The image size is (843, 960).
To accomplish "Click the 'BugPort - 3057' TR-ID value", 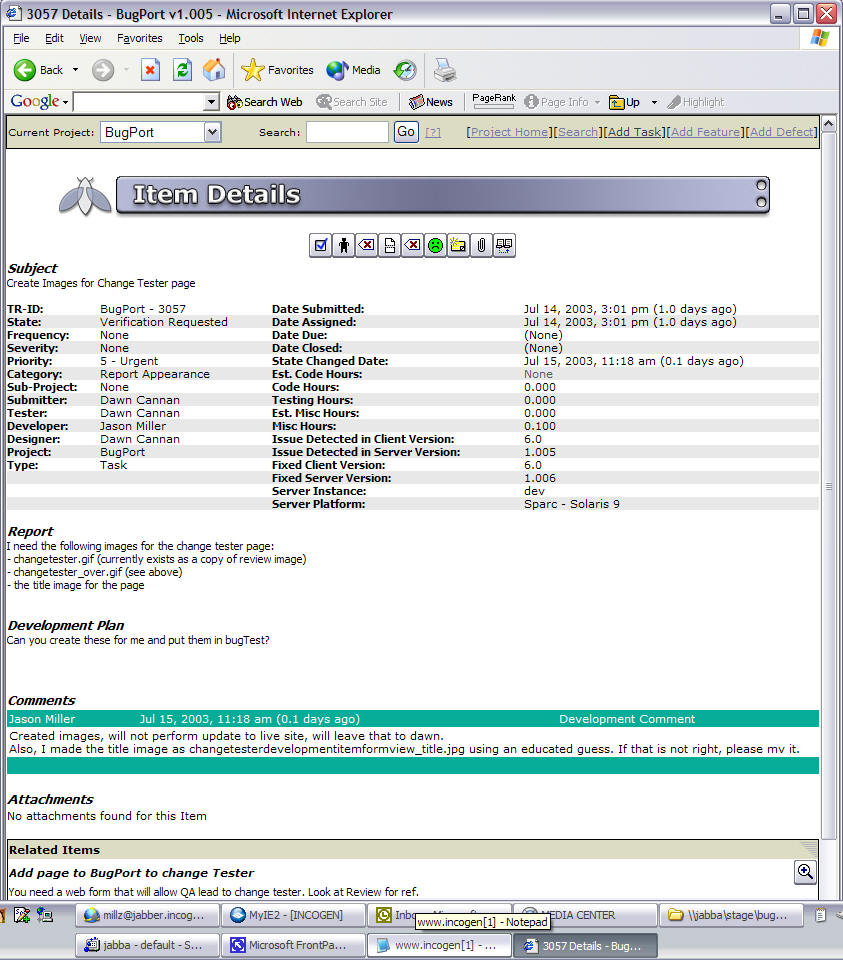I will tap(143, 309).
